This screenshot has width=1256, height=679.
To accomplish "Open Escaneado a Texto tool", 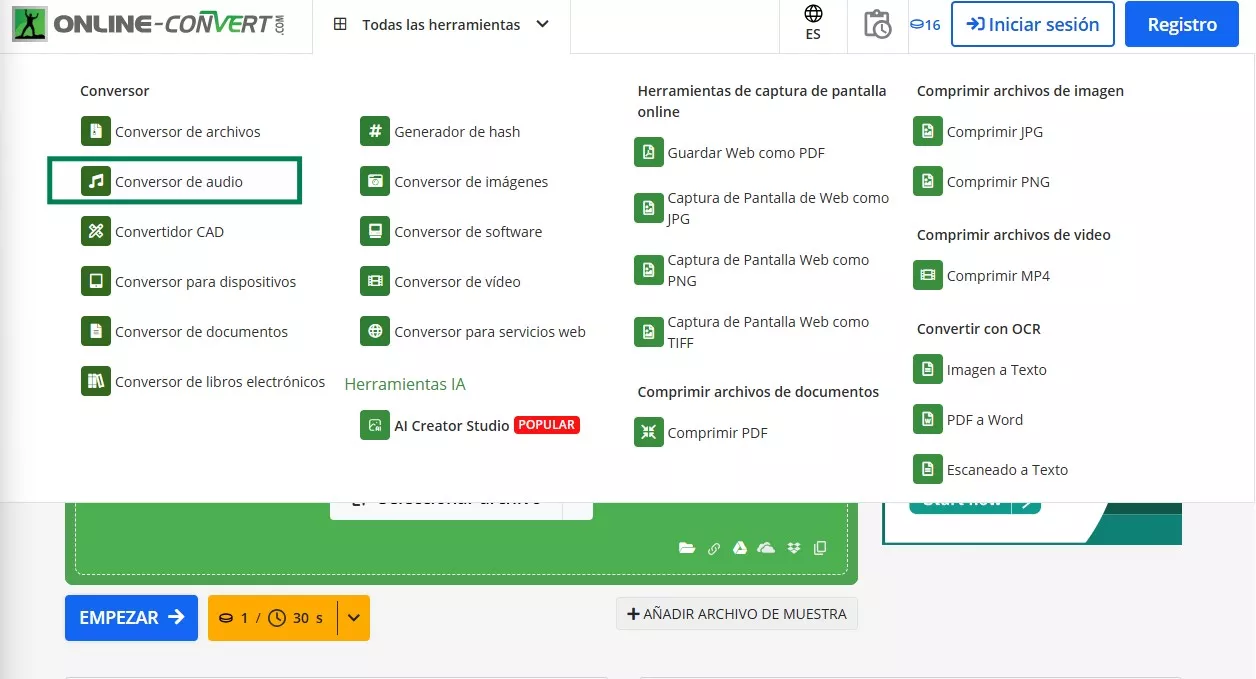I will pyautogui.click(x=990, y=469).
